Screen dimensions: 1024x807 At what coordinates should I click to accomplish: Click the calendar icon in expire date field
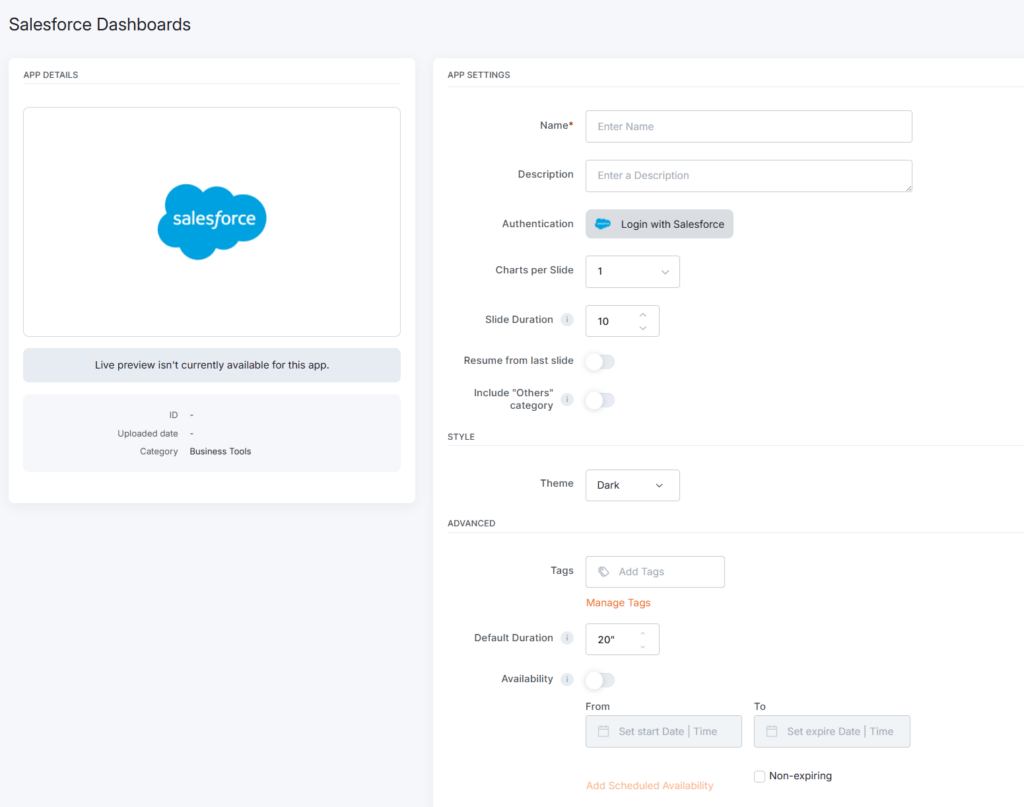coord(771,731)
